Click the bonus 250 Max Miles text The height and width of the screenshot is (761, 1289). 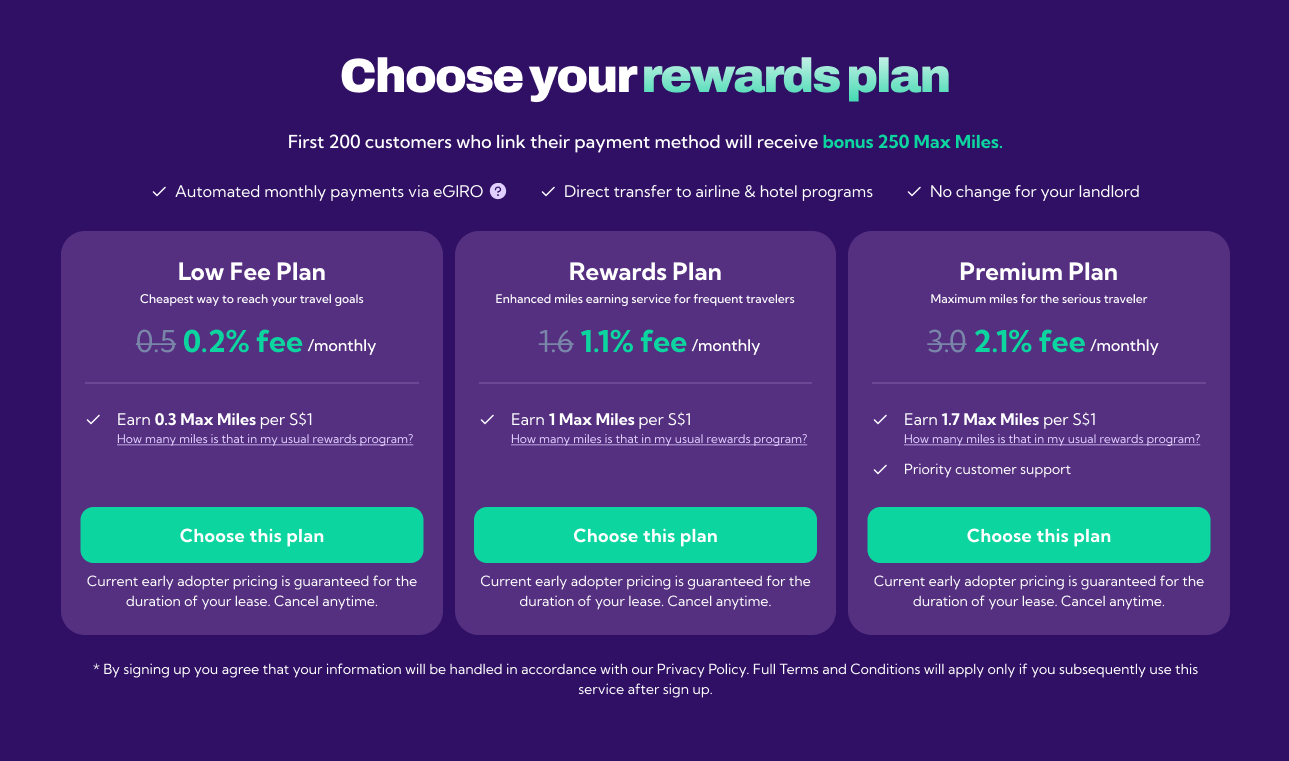click(912, 142)
